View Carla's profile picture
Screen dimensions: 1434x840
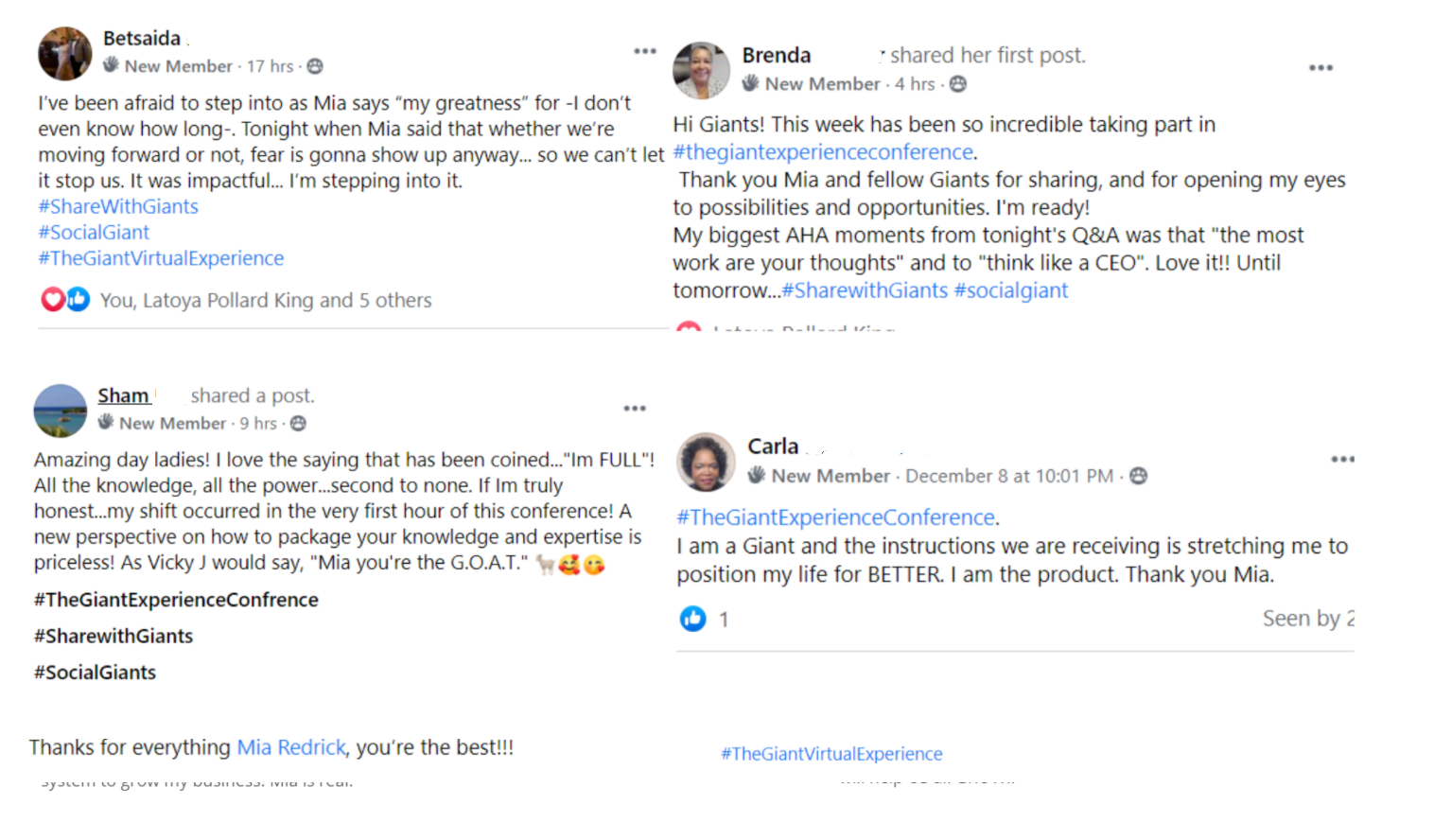pyautogui.click(x=706, y=463)
